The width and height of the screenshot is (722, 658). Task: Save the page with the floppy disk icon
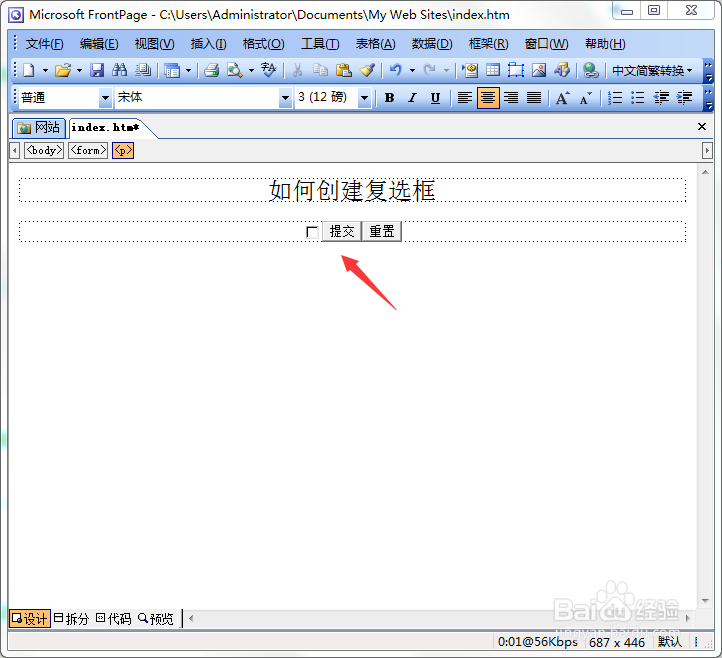tap(97, 70)
